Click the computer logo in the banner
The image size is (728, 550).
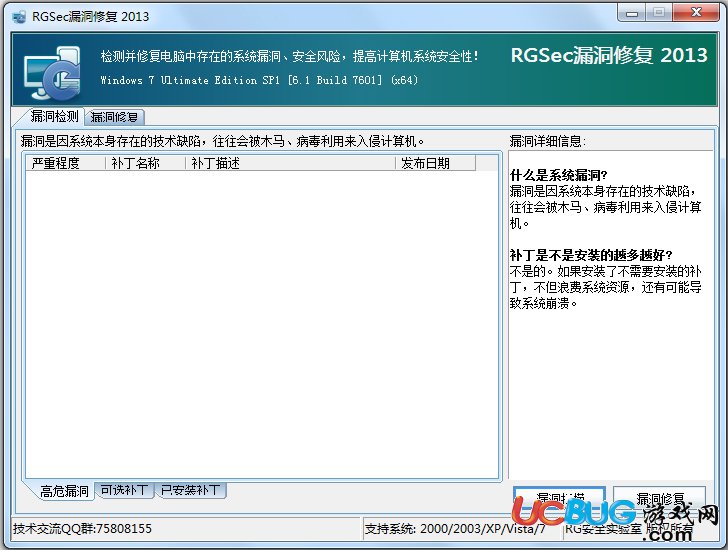52,73
